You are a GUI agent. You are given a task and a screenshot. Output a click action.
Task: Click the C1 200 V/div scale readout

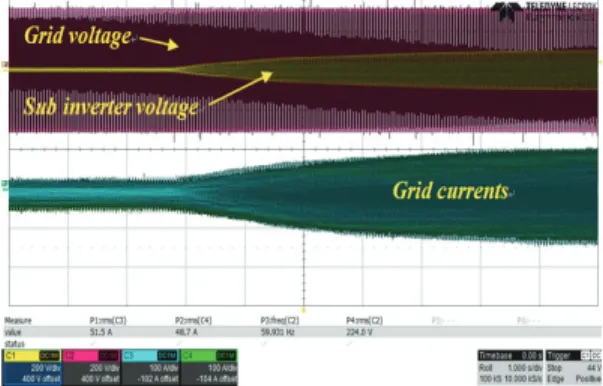(x=45, y=368)
